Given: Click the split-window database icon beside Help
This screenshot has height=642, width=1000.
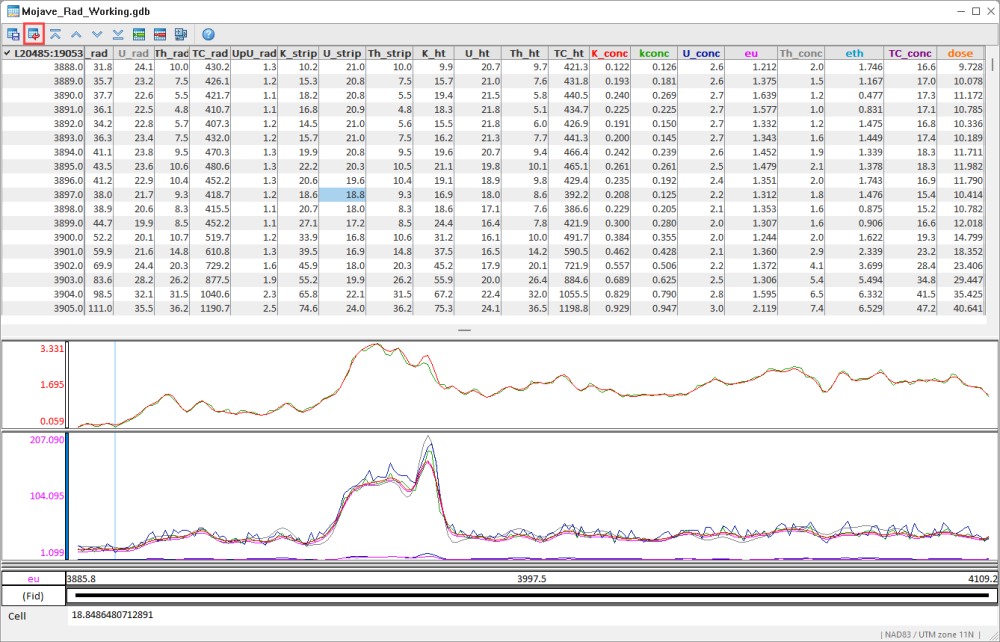Looking at the screenshot, I should point(183,33).
